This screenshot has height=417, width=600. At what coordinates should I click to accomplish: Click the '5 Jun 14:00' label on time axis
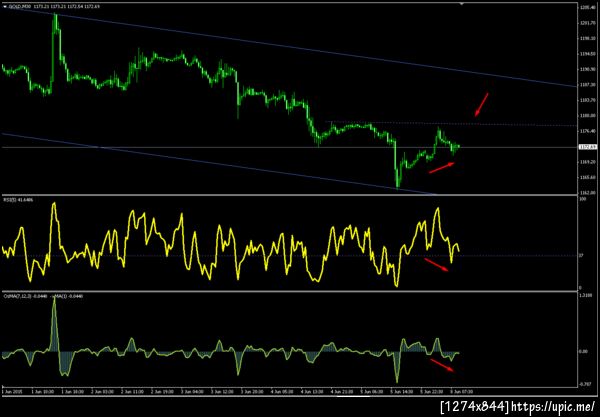(x=401, y=392)
